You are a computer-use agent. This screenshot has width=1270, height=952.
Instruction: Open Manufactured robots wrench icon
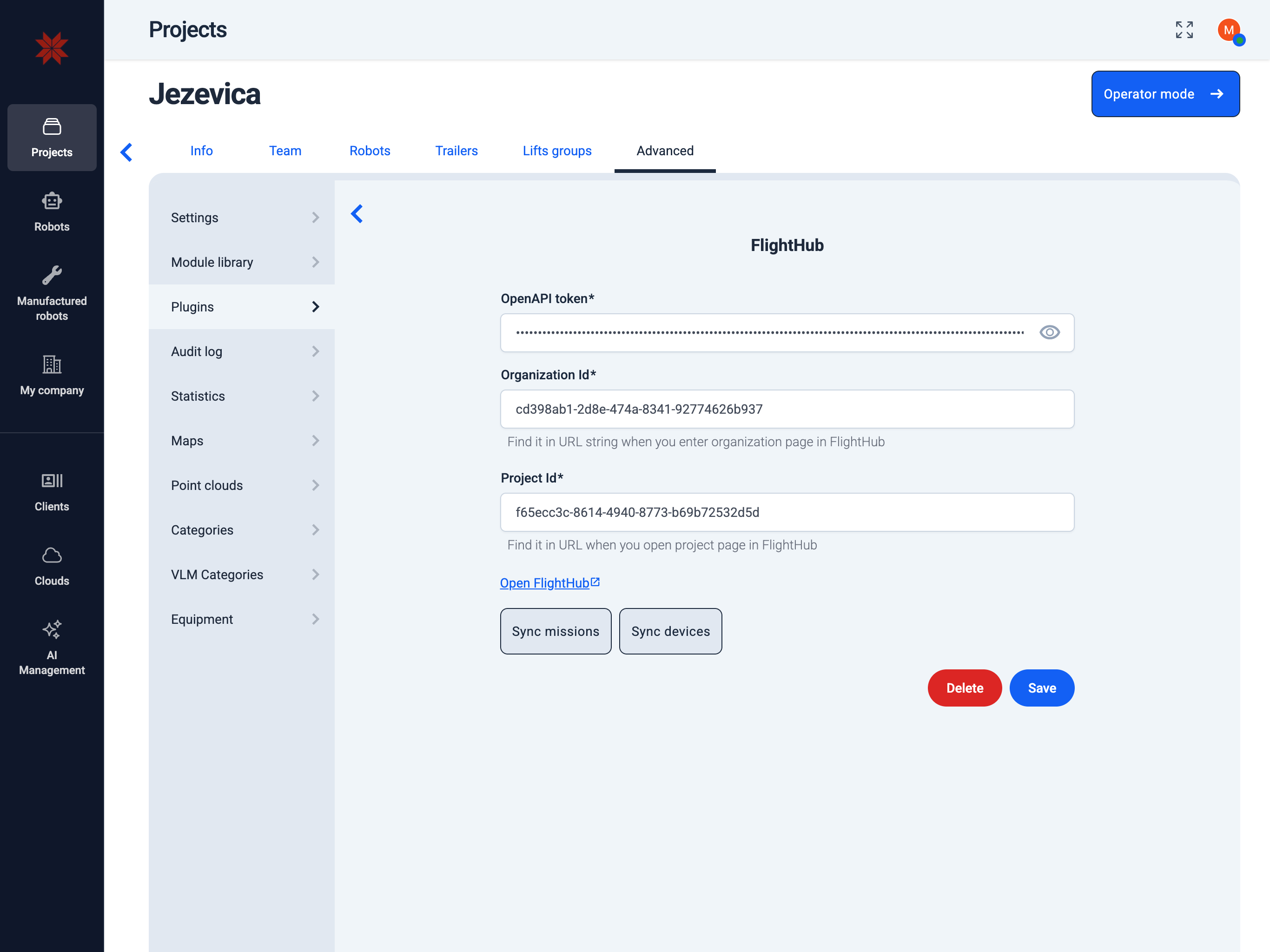coord(52,275)
